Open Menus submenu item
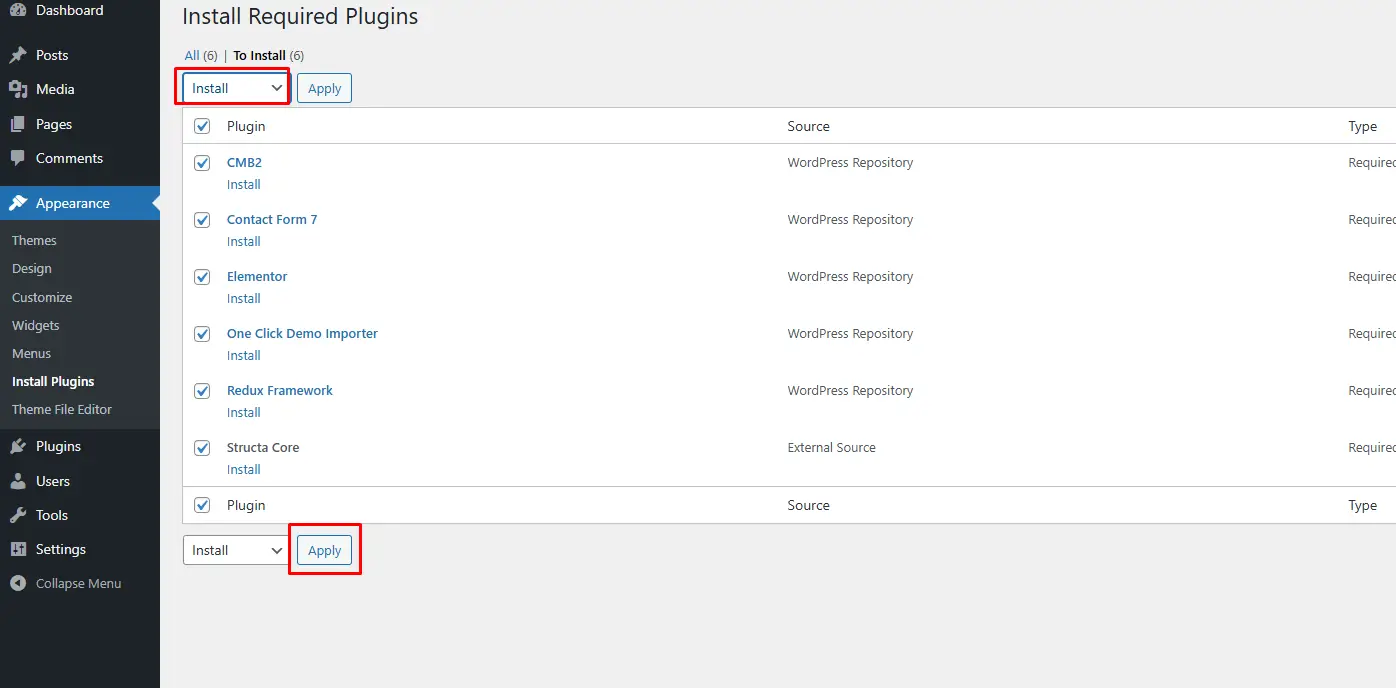 click(31, 353)
